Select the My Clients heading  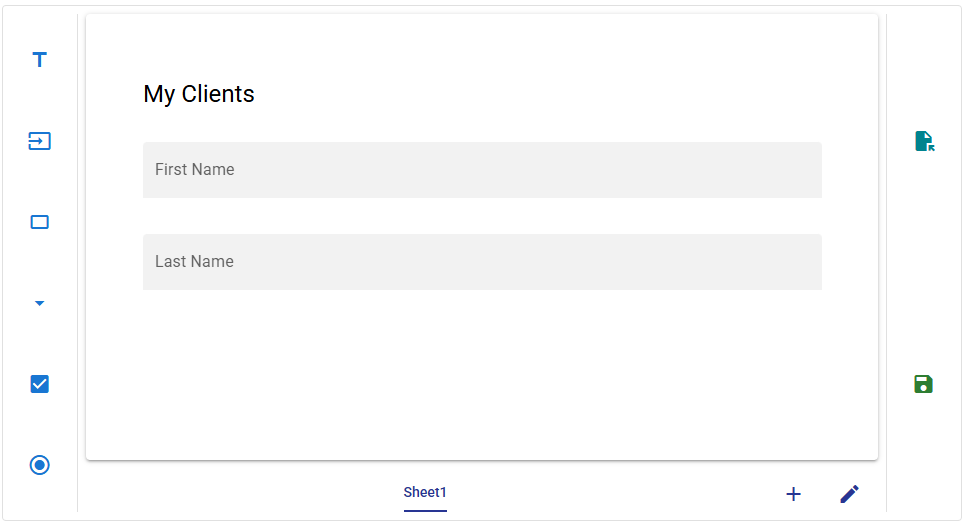pyautogui.click(x=199, y=94)
